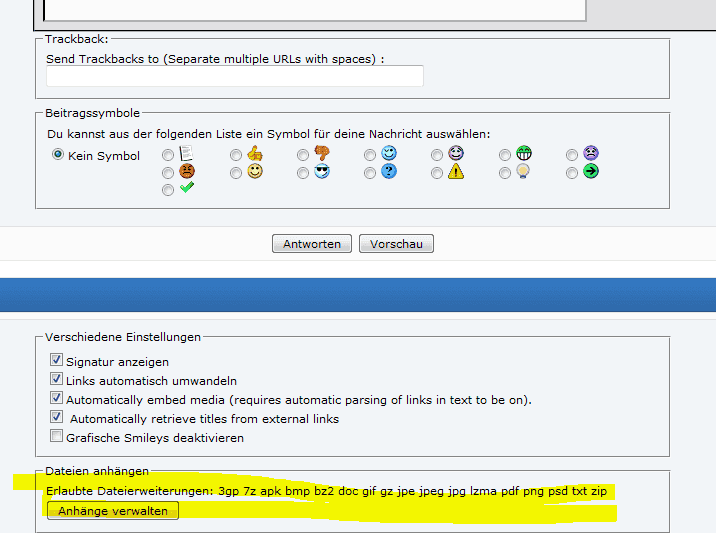Click the Erlaubte Dateierweiterungen file types text

click(x=326, y=491)
